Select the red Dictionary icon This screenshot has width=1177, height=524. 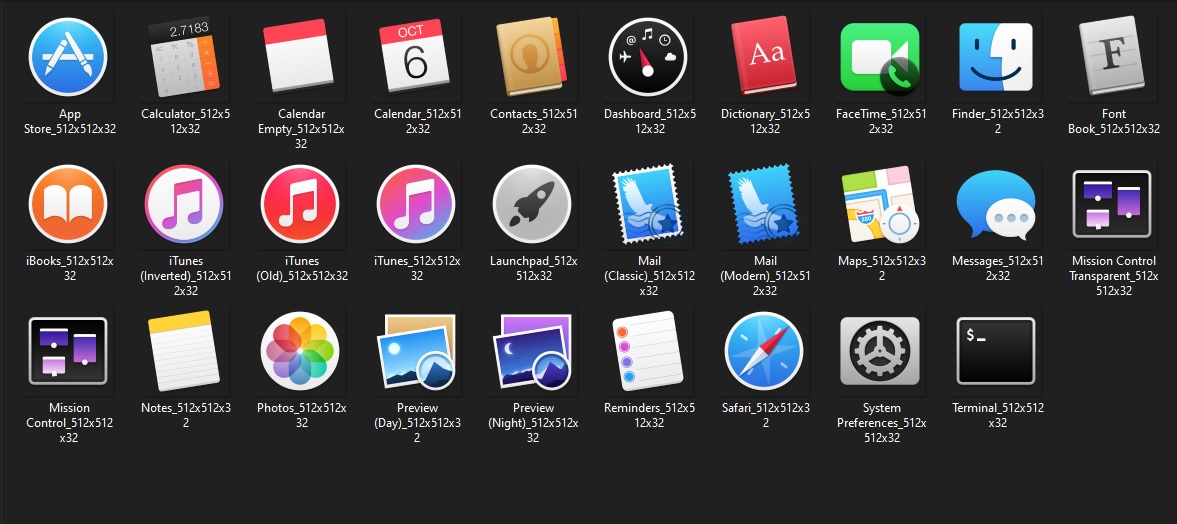click(x=764, y=57)
